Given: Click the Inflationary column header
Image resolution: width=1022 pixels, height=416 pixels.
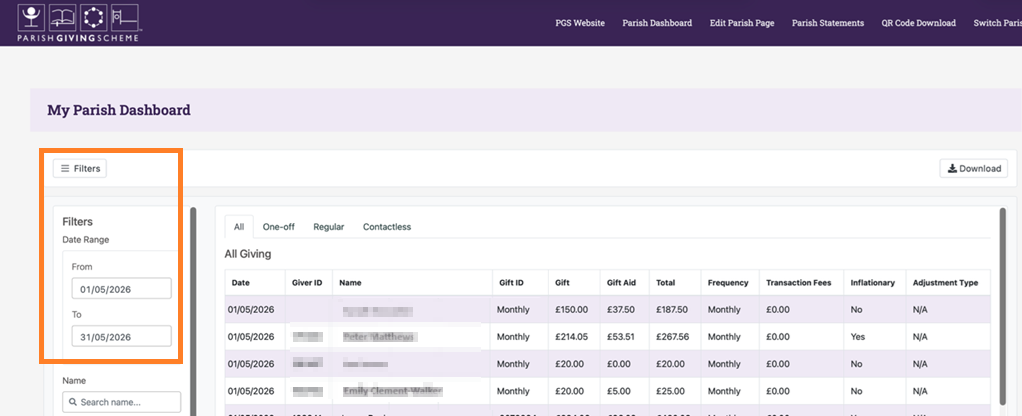Looking at the screenshot, I should [873, 283].
